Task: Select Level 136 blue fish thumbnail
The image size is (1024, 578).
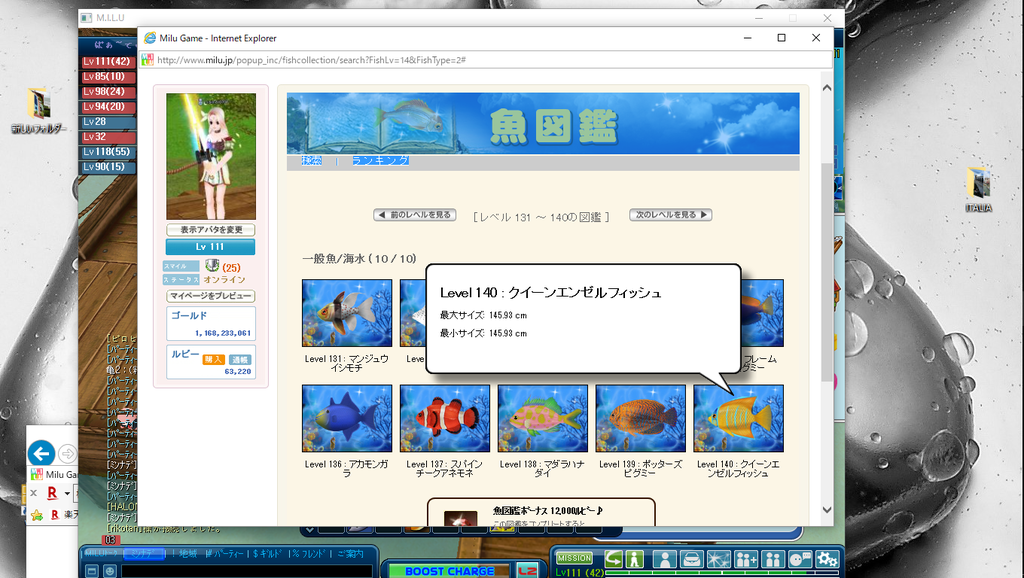Action: click(x=347, y=418)
